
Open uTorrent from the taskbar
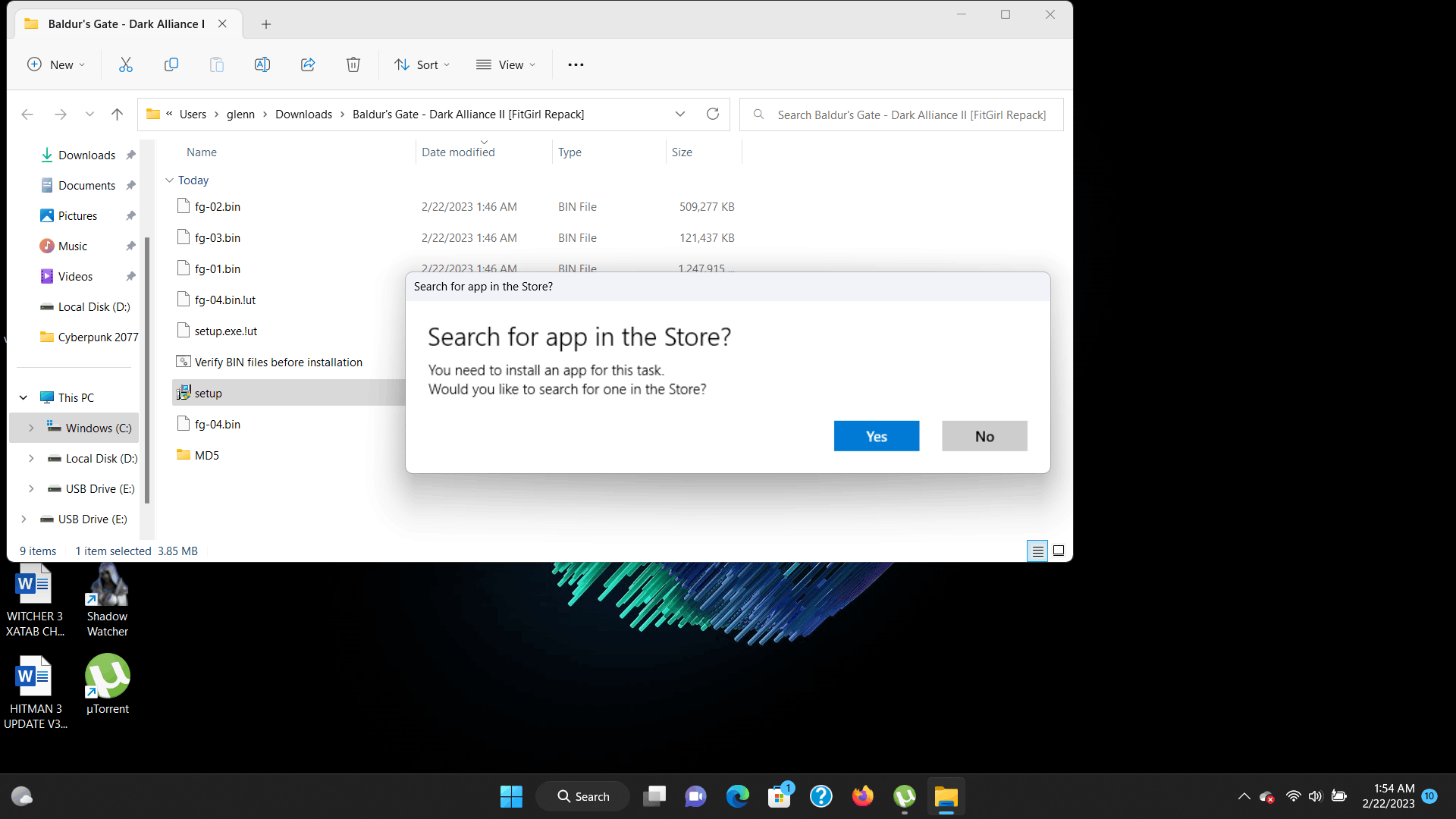click(905, 796)
